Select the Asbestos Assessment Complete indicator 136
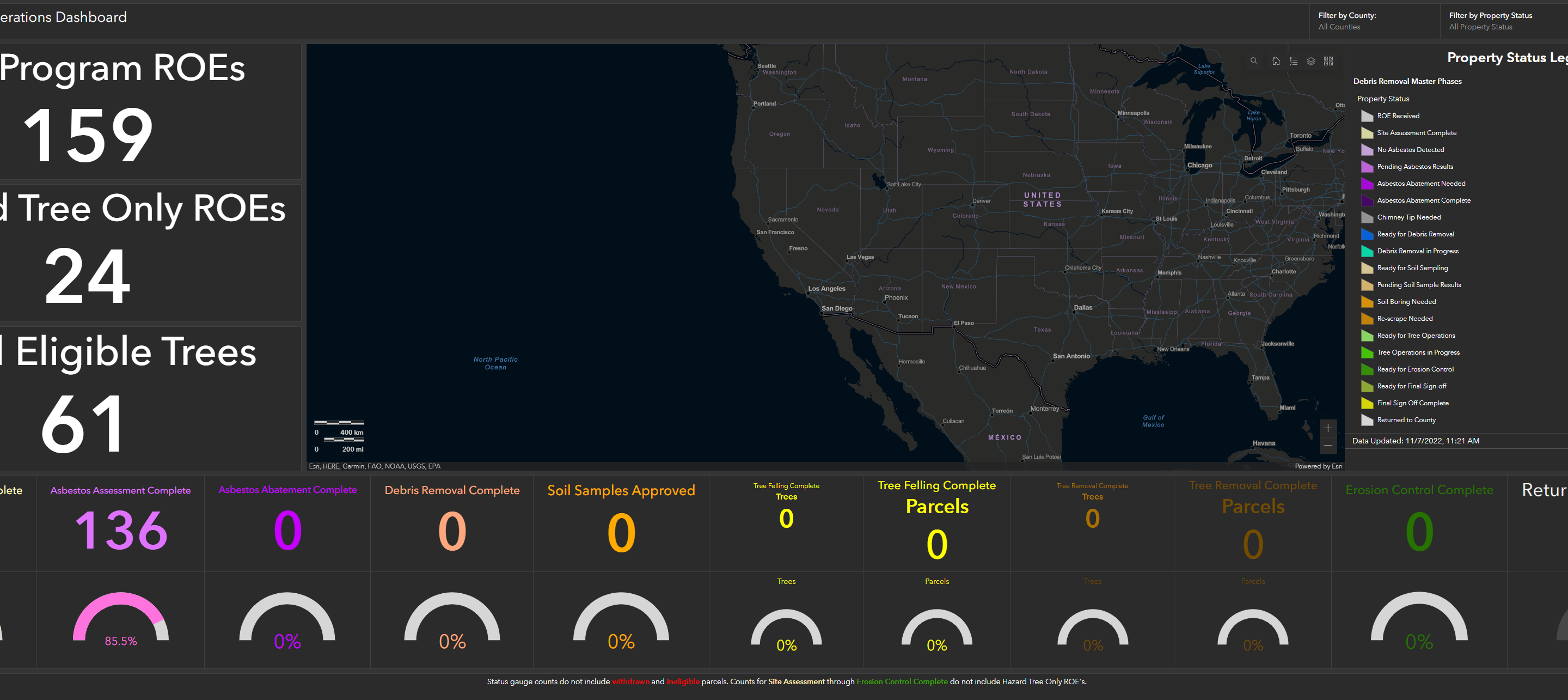Image resolution: width=1568 pixels, height=700 pixels. 120,530
